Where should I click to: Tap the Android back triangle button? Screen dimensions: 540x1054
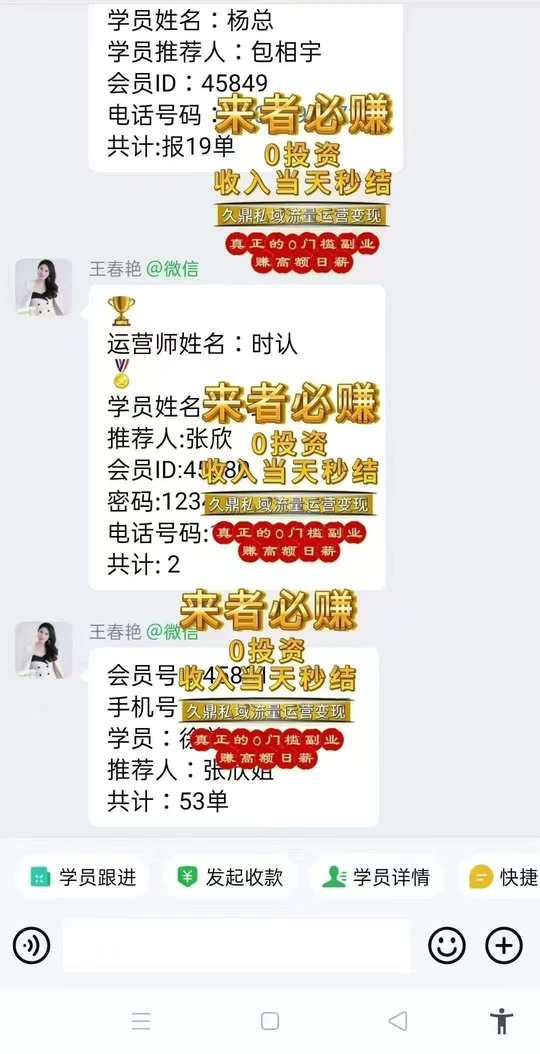pyautogui.click(x=397, y=1021)
